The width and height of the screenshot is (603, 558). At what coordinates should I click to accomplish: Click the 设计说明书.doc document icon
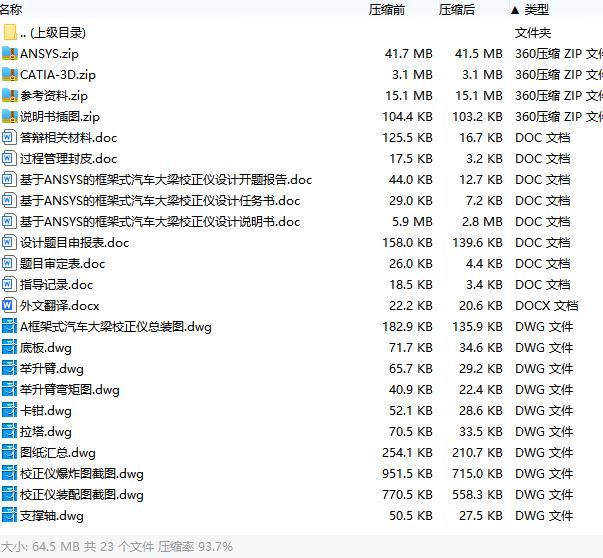(x=9, y=222)
